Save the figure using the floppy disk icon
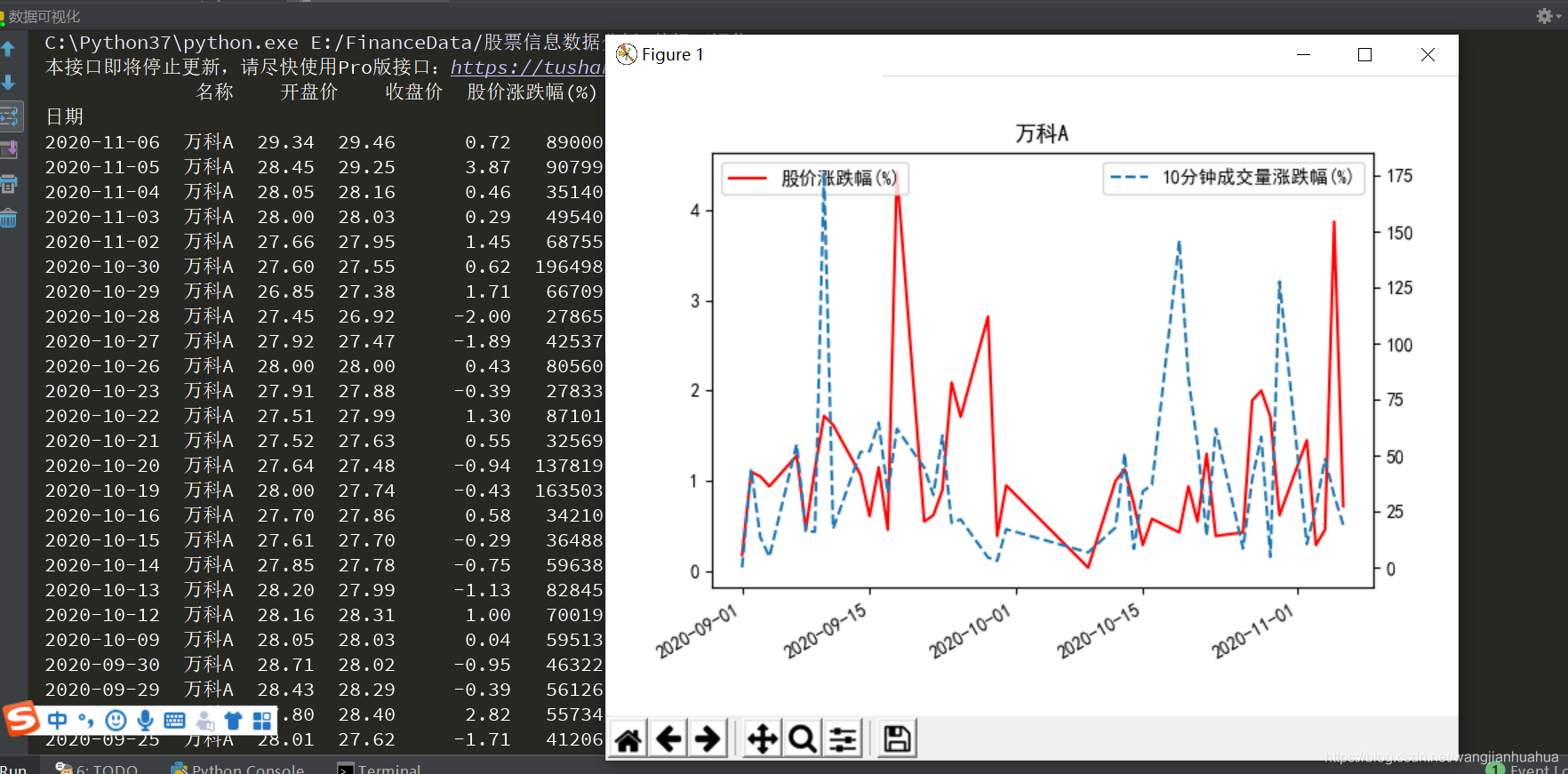 click(897, 739)
